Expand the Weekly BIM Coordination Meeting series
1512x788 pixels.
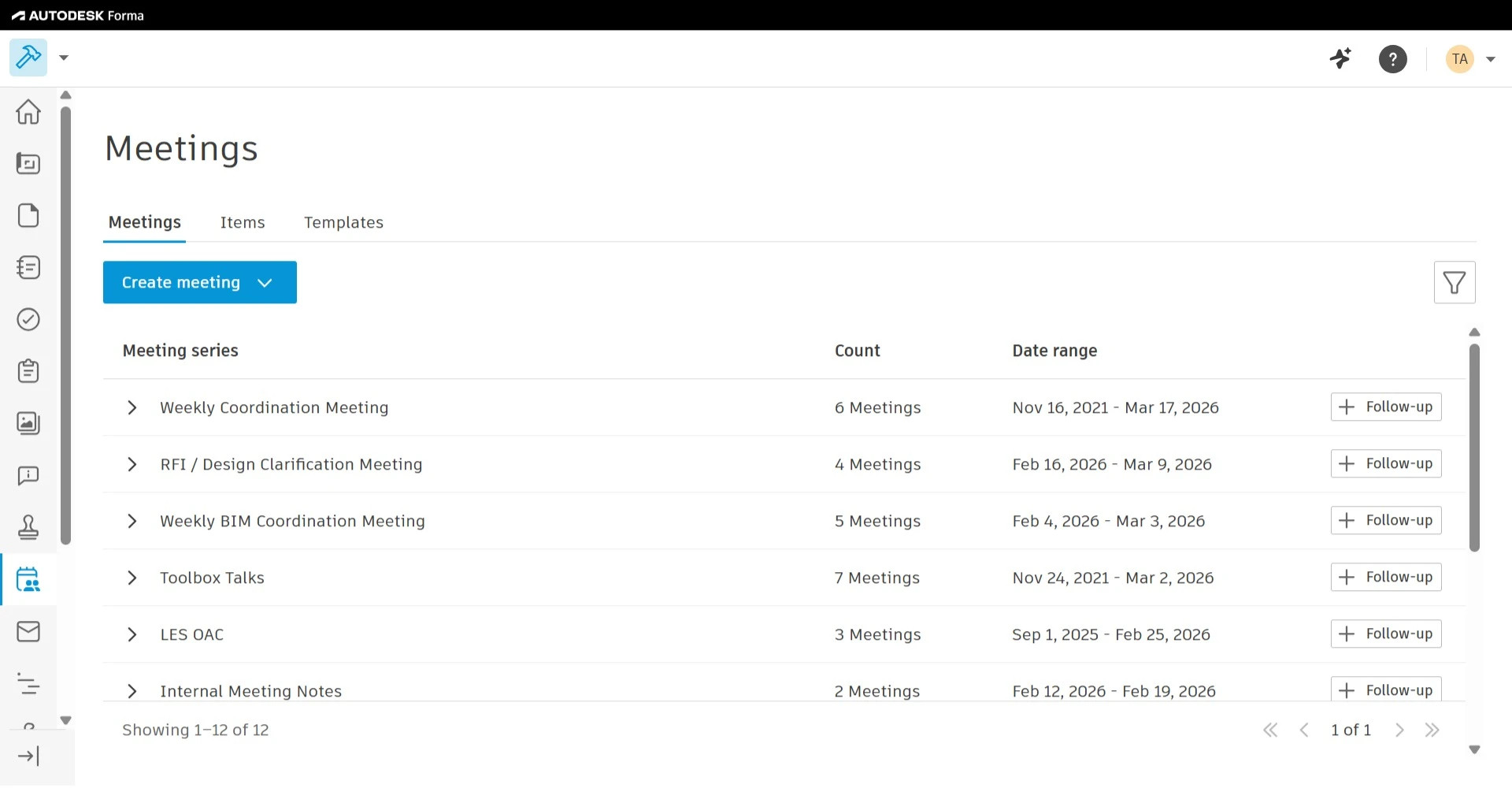(x=132, y=521)
